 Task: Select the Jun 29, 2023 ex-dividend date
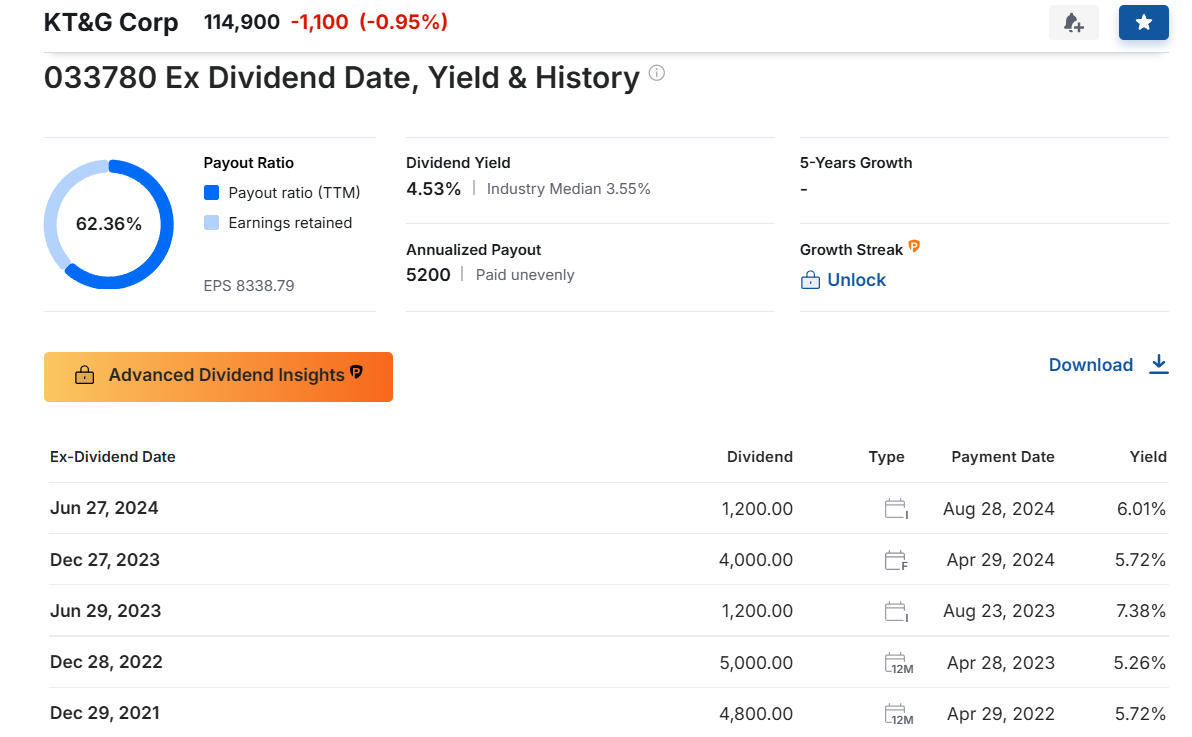(106, 611)
